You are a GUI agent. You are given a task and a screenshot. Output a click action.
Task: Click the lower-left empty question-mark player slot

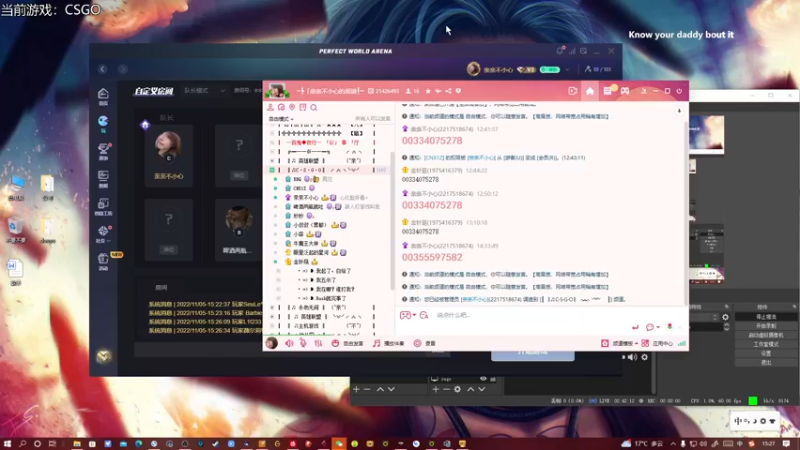coord(168,230)
